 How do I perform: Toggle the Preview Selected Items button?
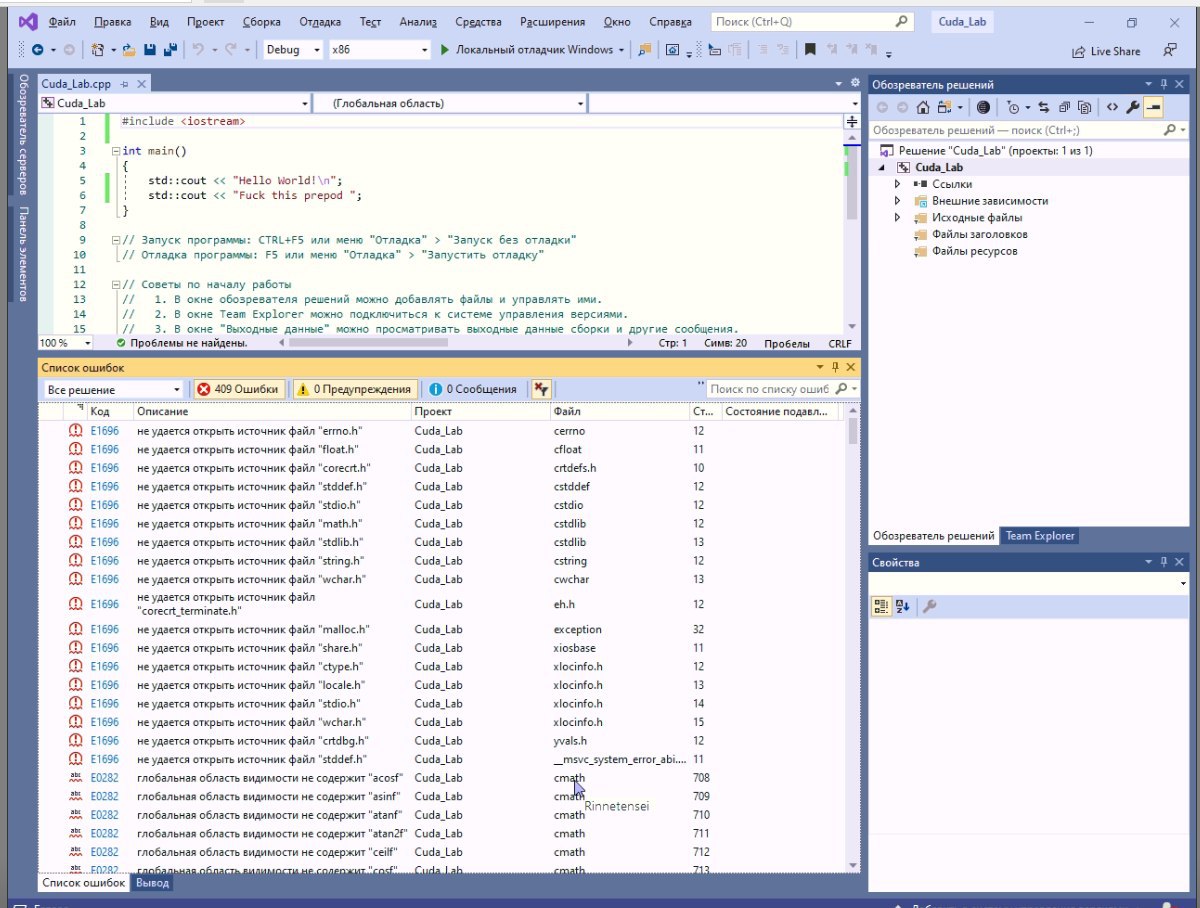1153,107
